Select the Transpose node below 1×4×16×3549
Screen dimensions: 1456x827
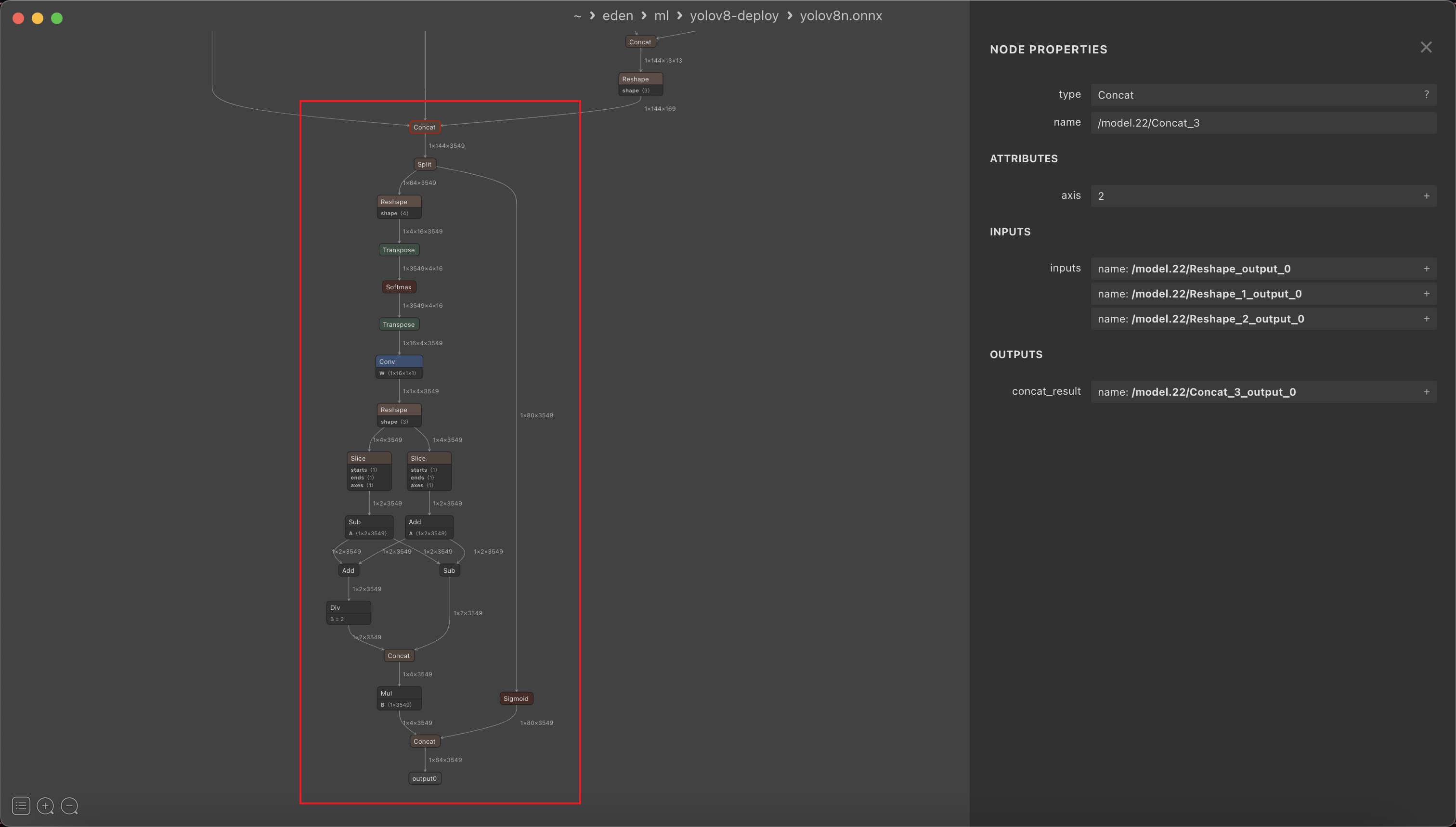[399, 250]
